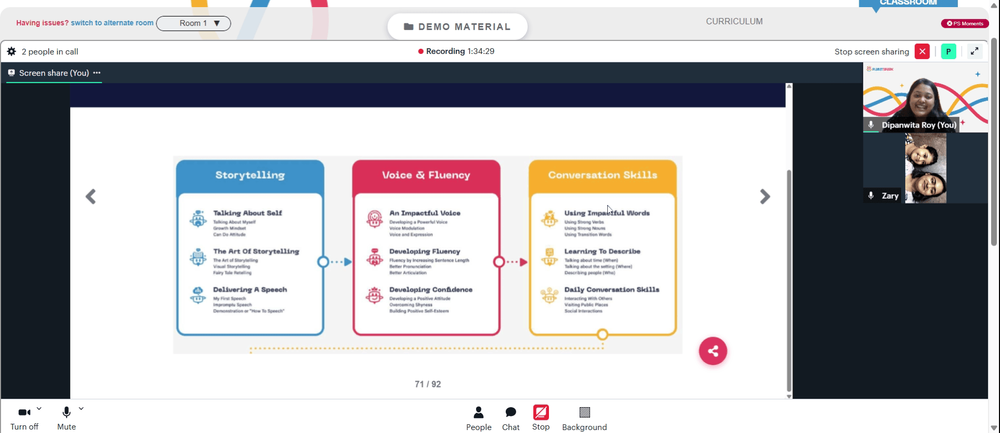This screenshot has height=433, width=1000.
Task: Click 2 people in call label
Action: point(50,52)
